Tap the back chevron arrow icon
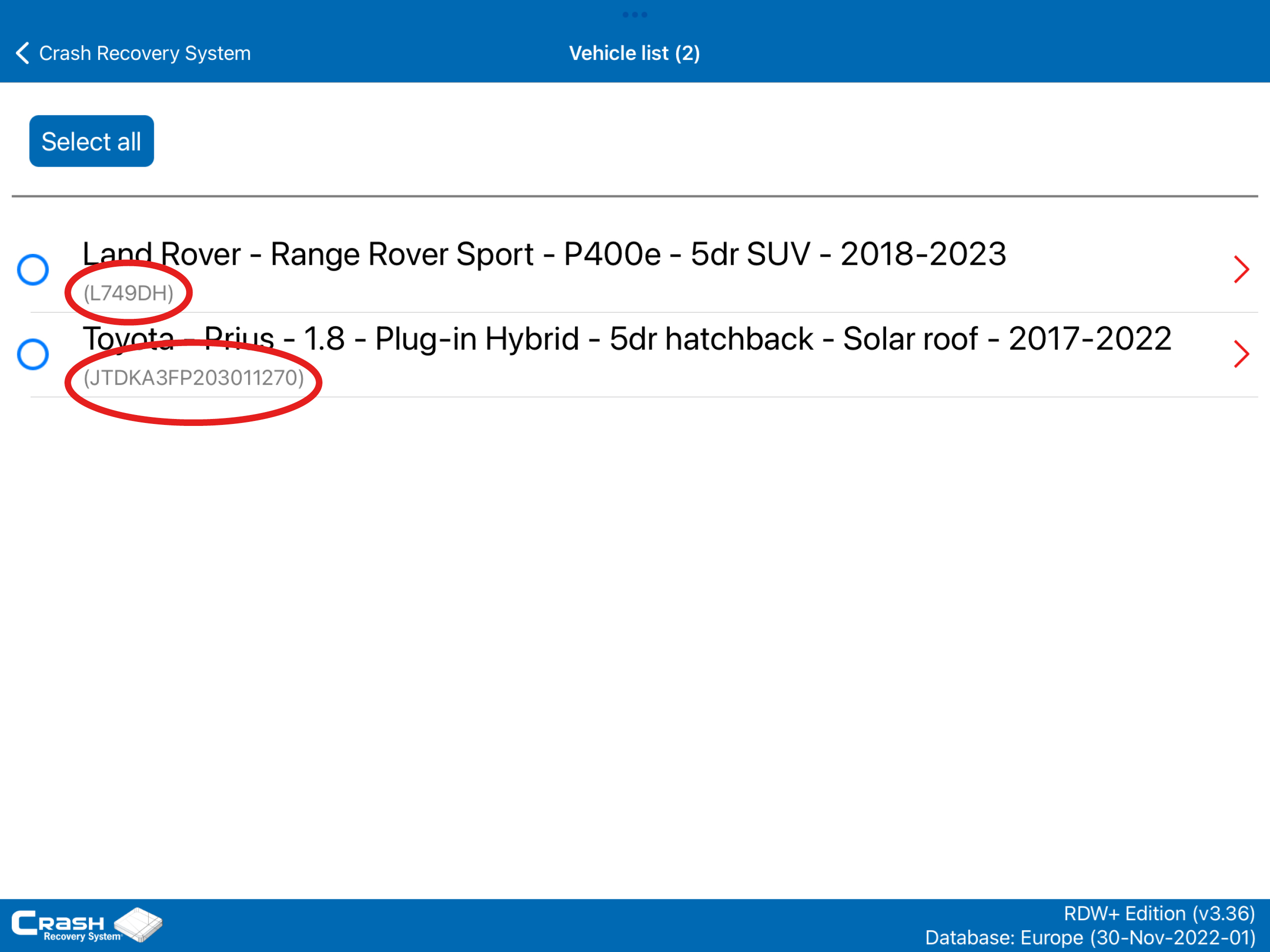This screenshot has height=952, width=1270. (22, 54)
